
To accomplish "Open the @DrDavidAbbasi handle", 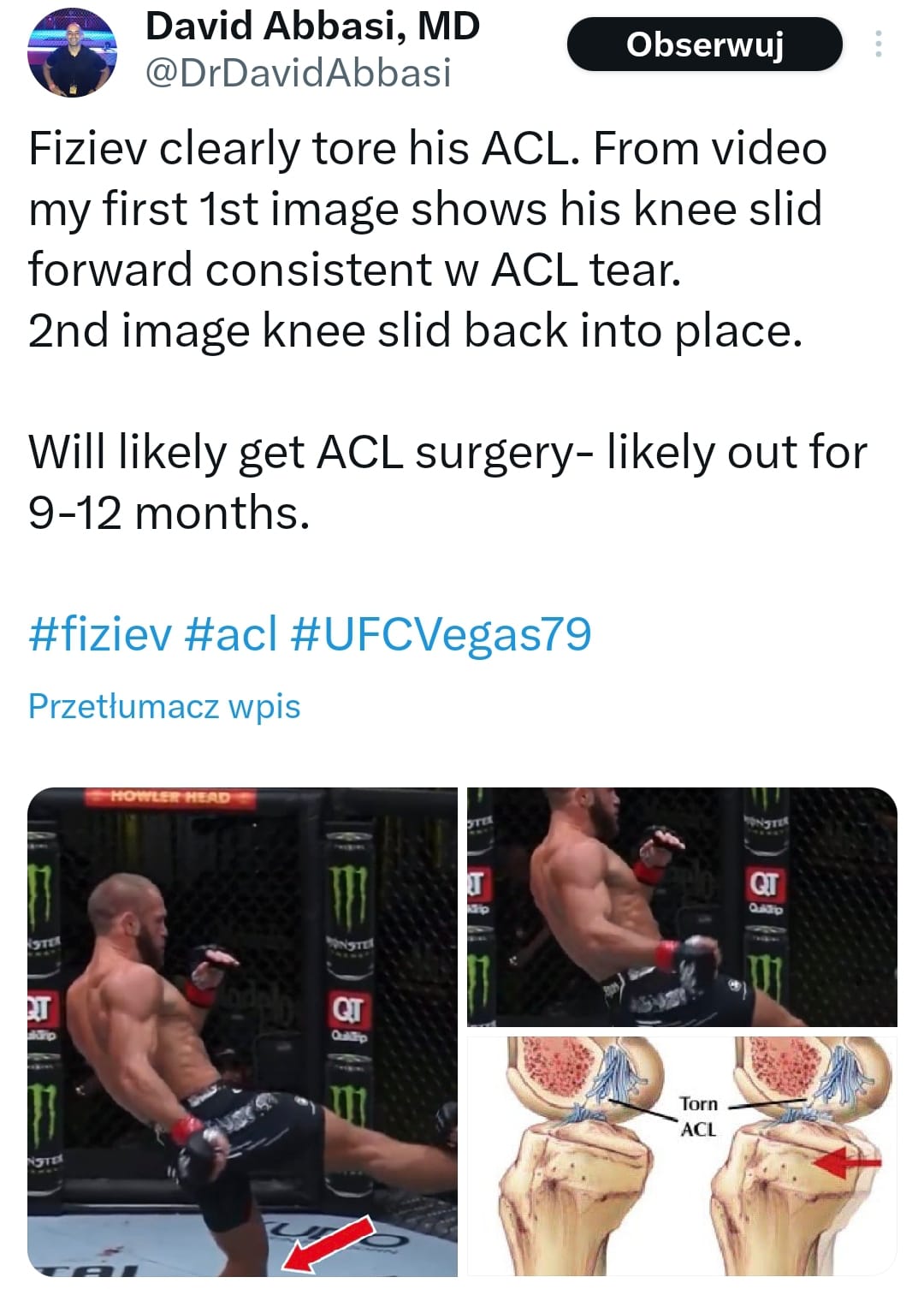I will [x=298, y=73].
